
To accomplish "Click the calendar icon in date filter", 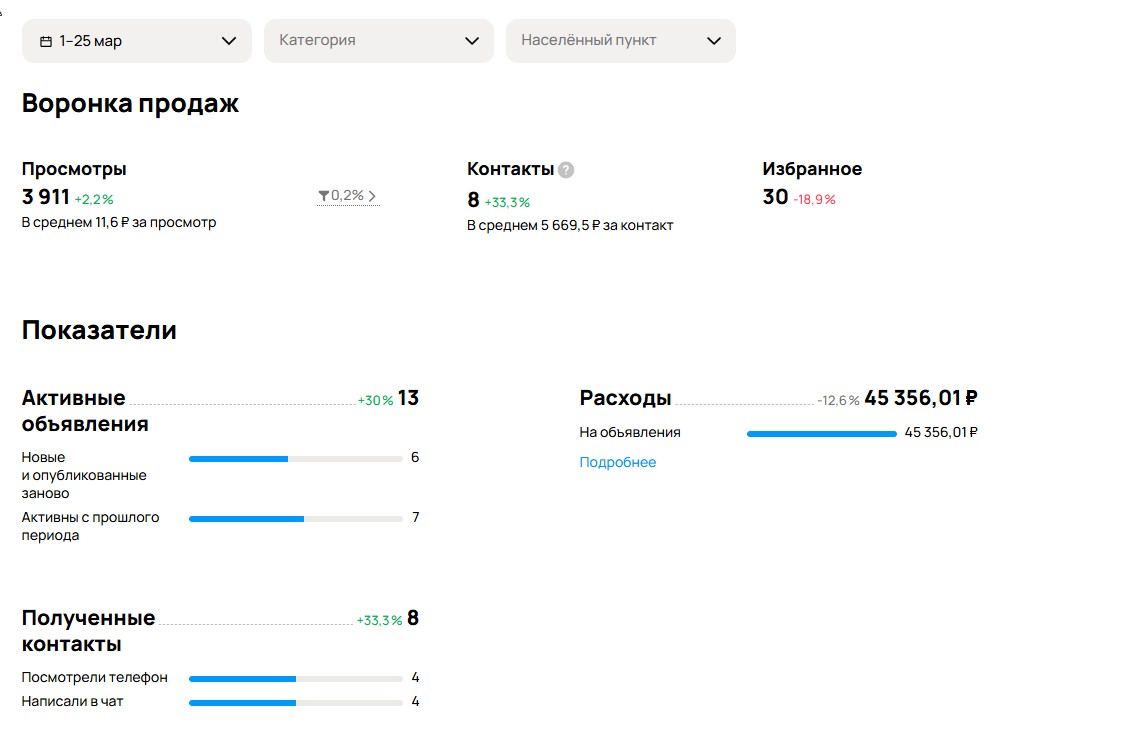I will pos(46,41).
